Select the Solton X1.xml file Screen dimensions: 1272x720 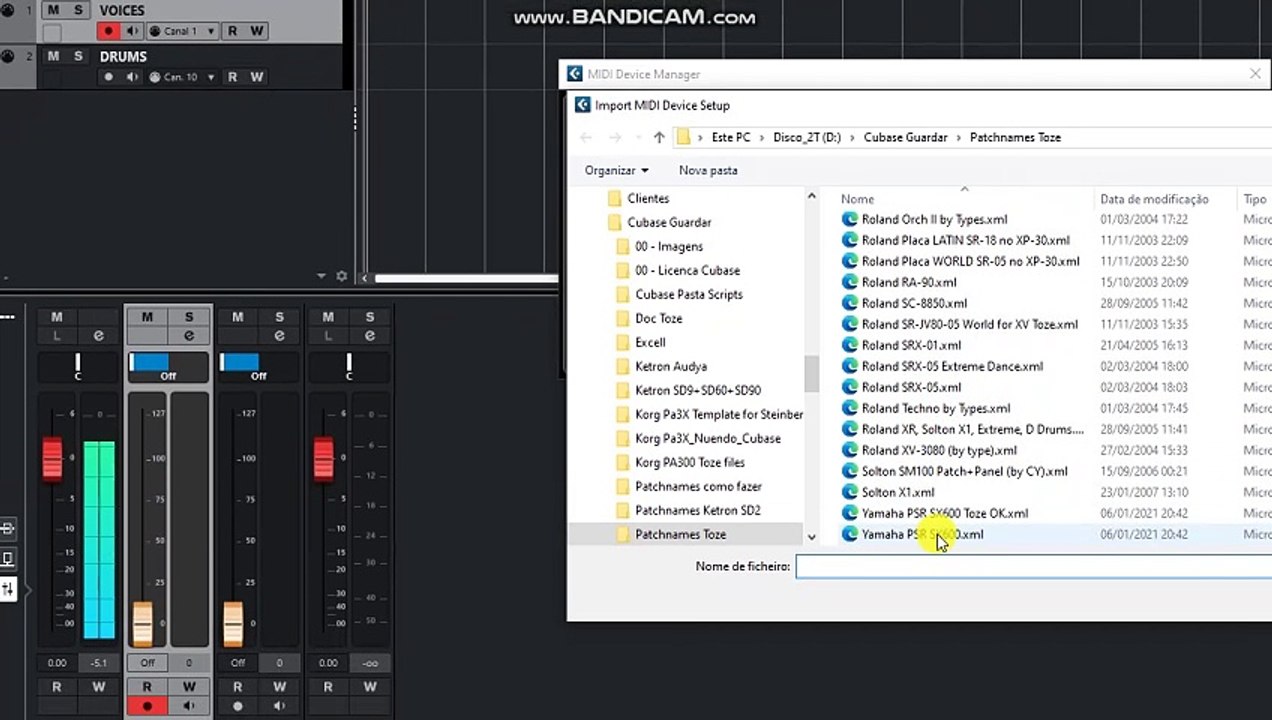[x=898, y=492]
